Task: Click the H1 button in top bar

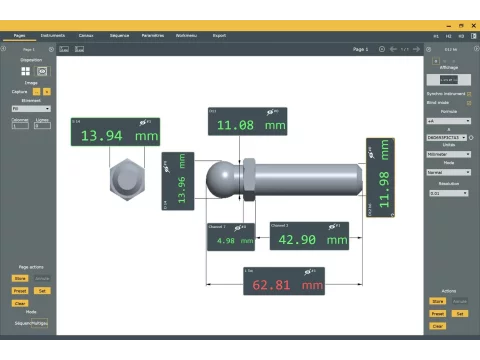Action: tap(436, 36)
